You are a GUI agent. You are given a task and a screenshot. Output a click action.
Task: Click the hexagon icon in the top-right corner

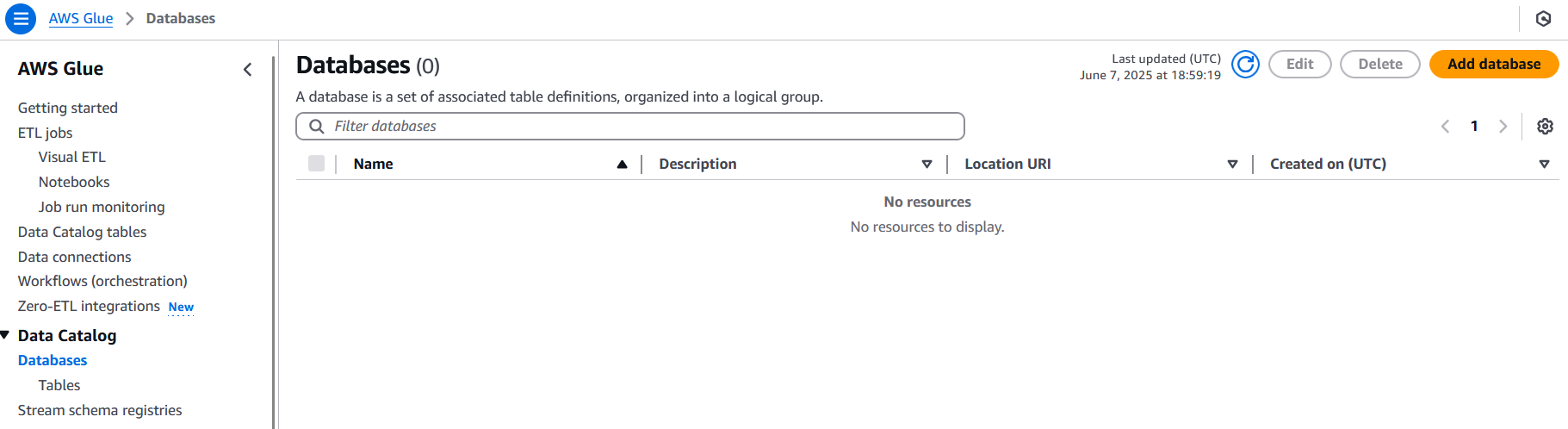pos(1544,18)
